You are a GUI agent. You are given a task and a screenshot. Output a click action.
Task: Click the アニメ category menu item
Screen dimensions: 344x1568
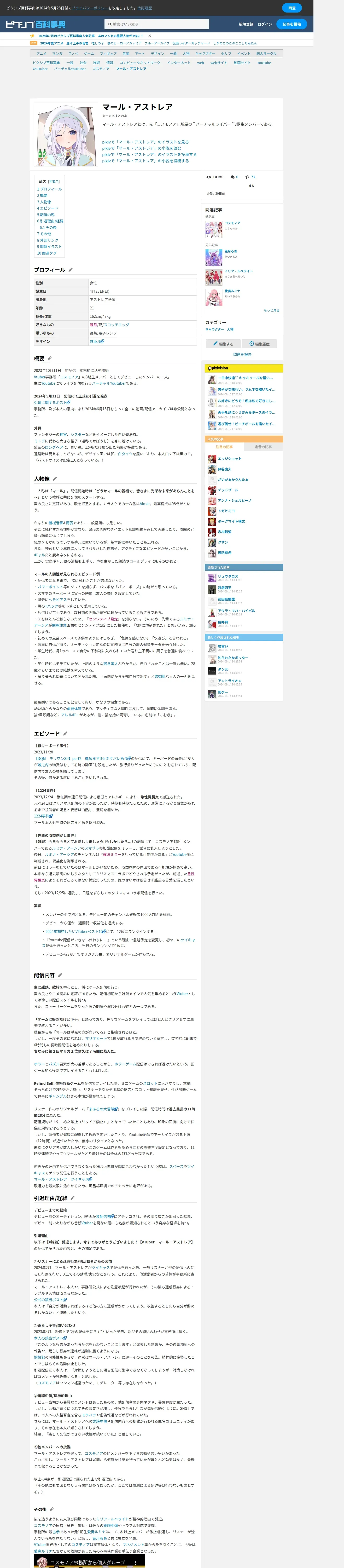42,54
